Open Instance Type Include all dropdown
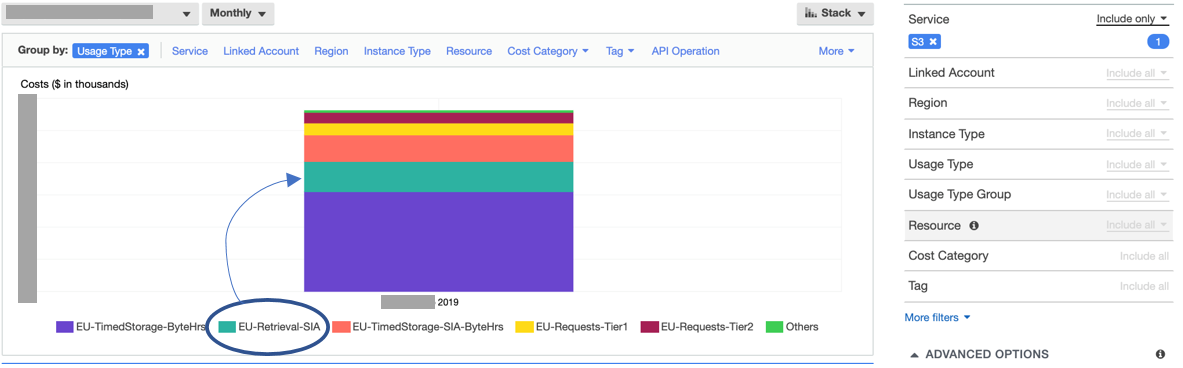 1137,133
